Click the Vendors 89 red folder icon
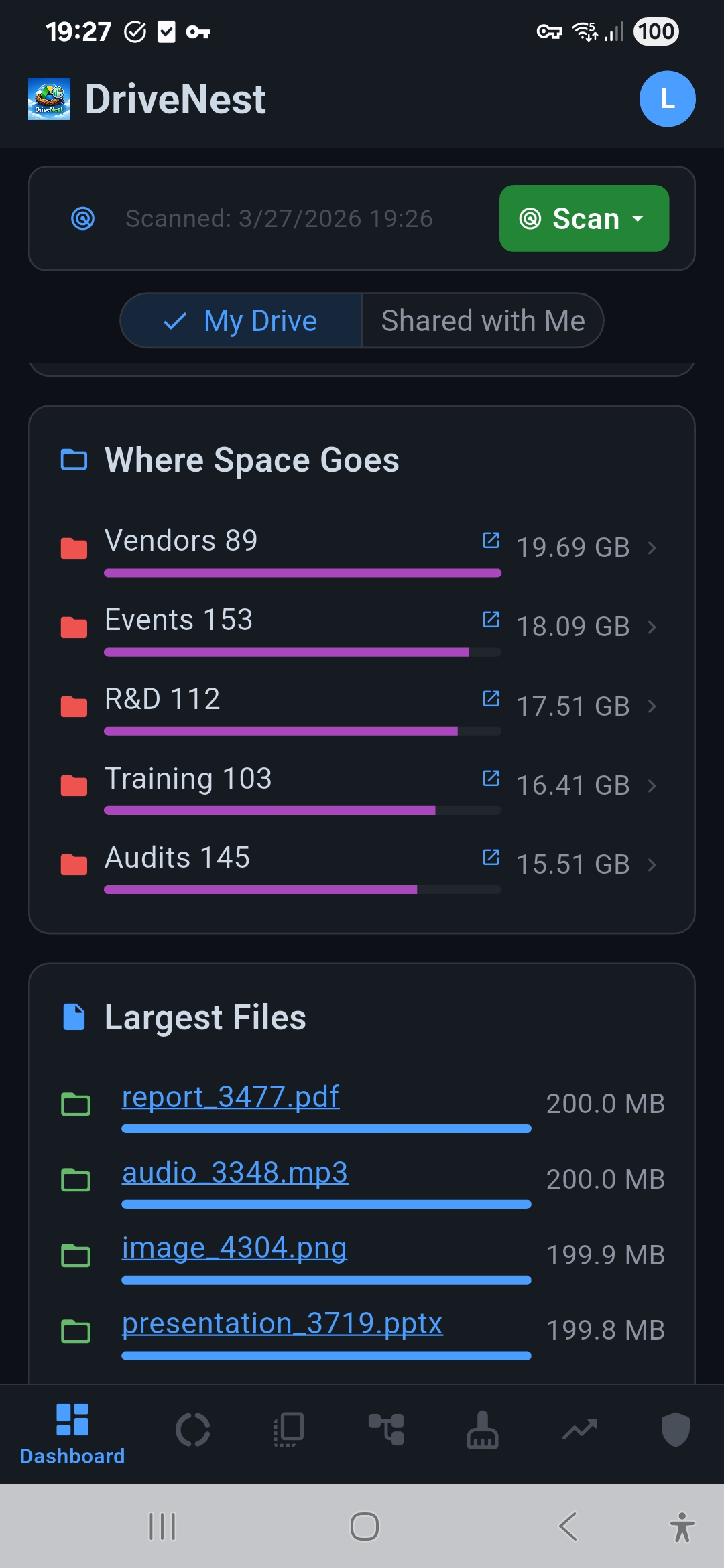Screen dimensions: 724x1568 point(74,548)
